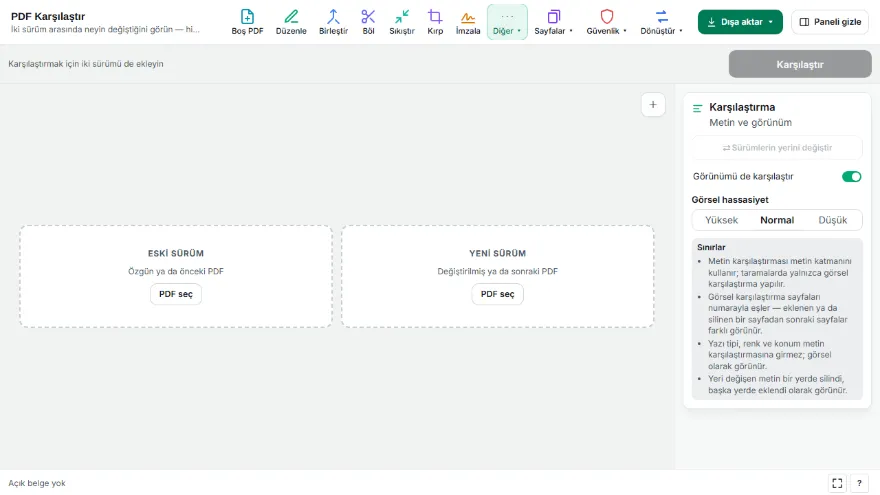Set visual sensitivity to Normal
The image size is (880, 495).
pos(777,220)
